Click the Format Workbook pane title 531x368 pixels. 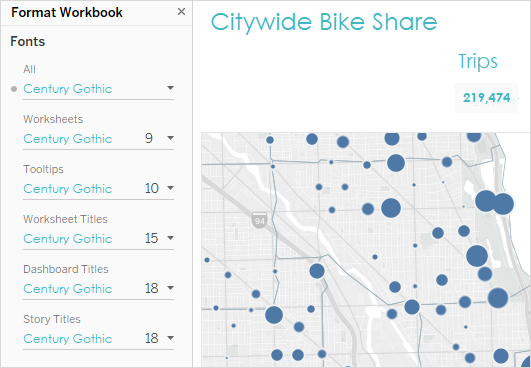click(x=67, y=13)
